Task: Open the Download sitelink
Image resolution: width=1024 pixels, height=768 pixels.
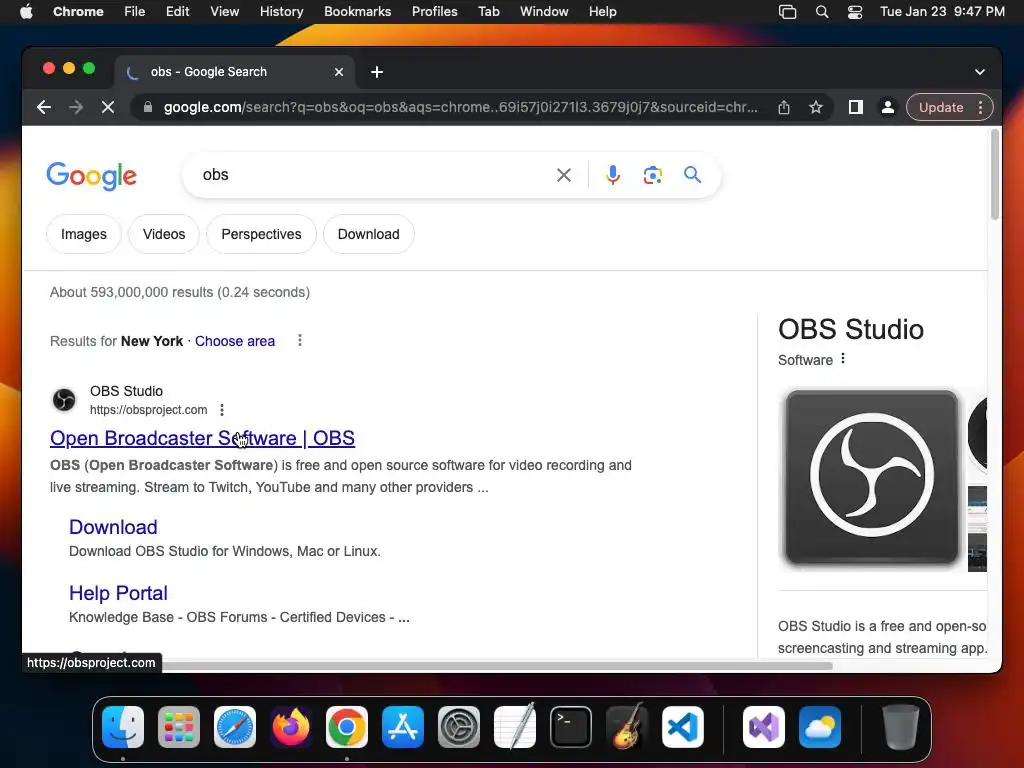Action: pyautogui.click(x=113, y=527)
